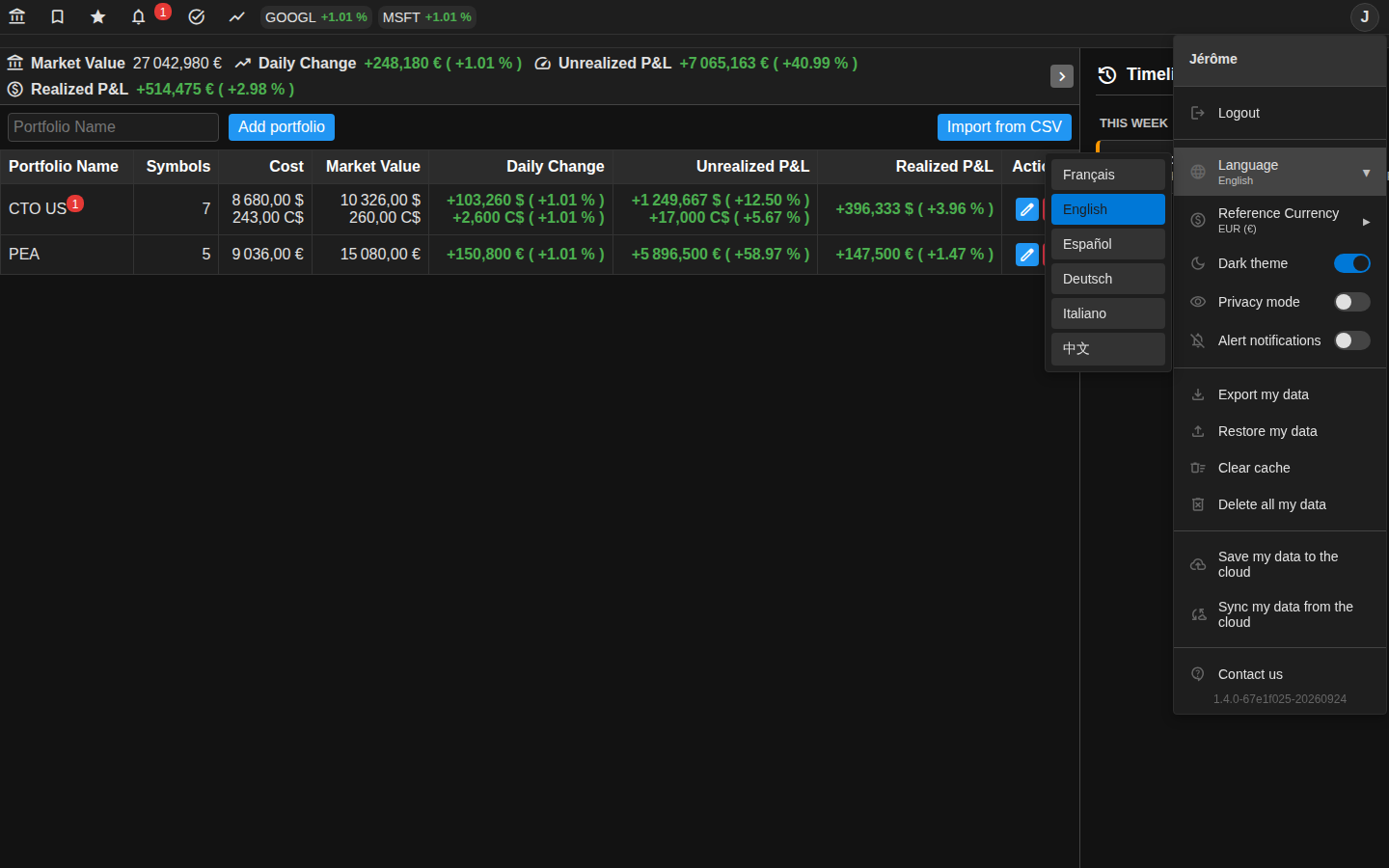Click the user avatar J button
This screenshot has width=1389, height=868.
point(1365,17)
